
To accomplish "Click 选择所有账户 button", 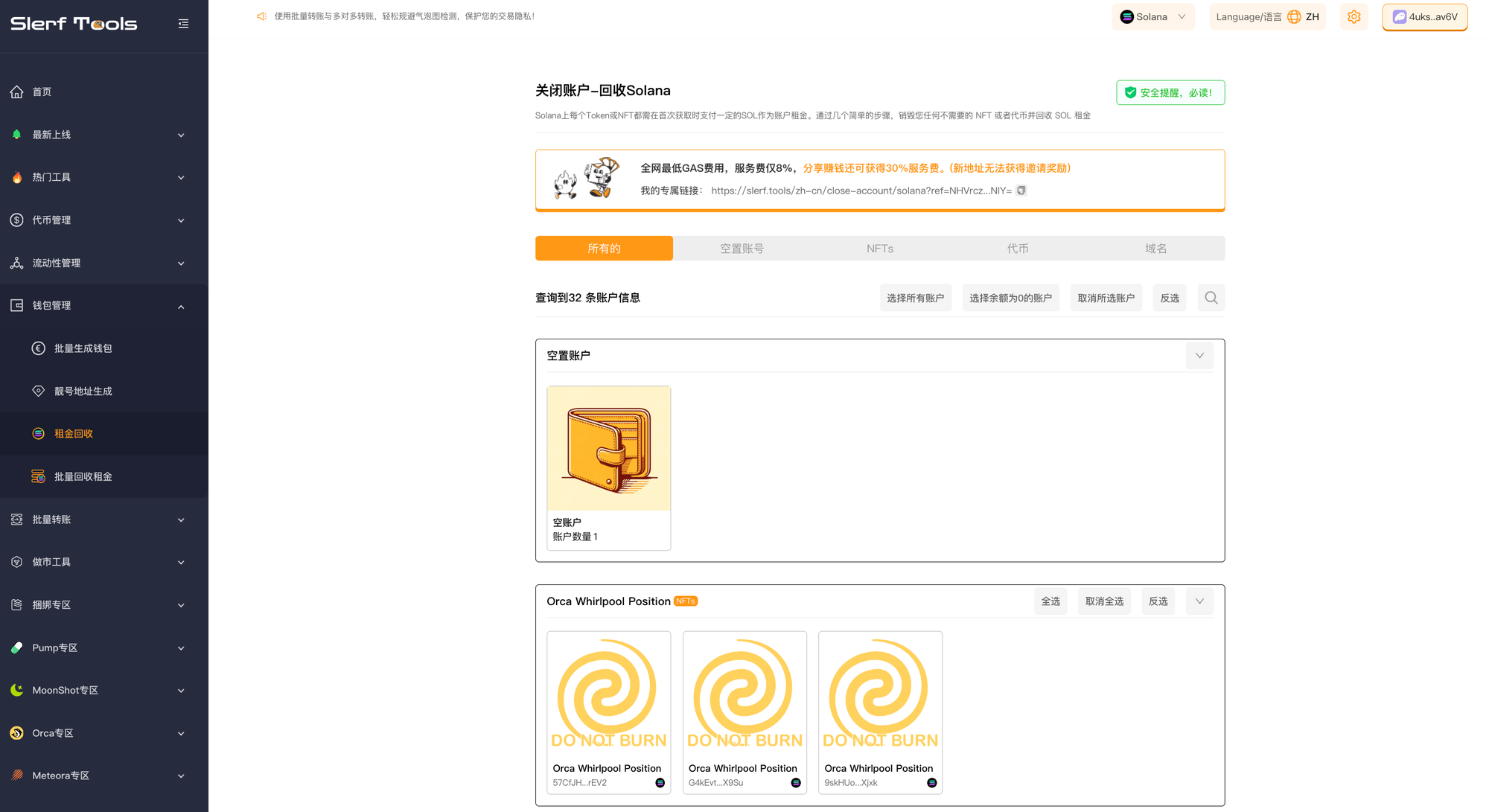I will [915, 298].
